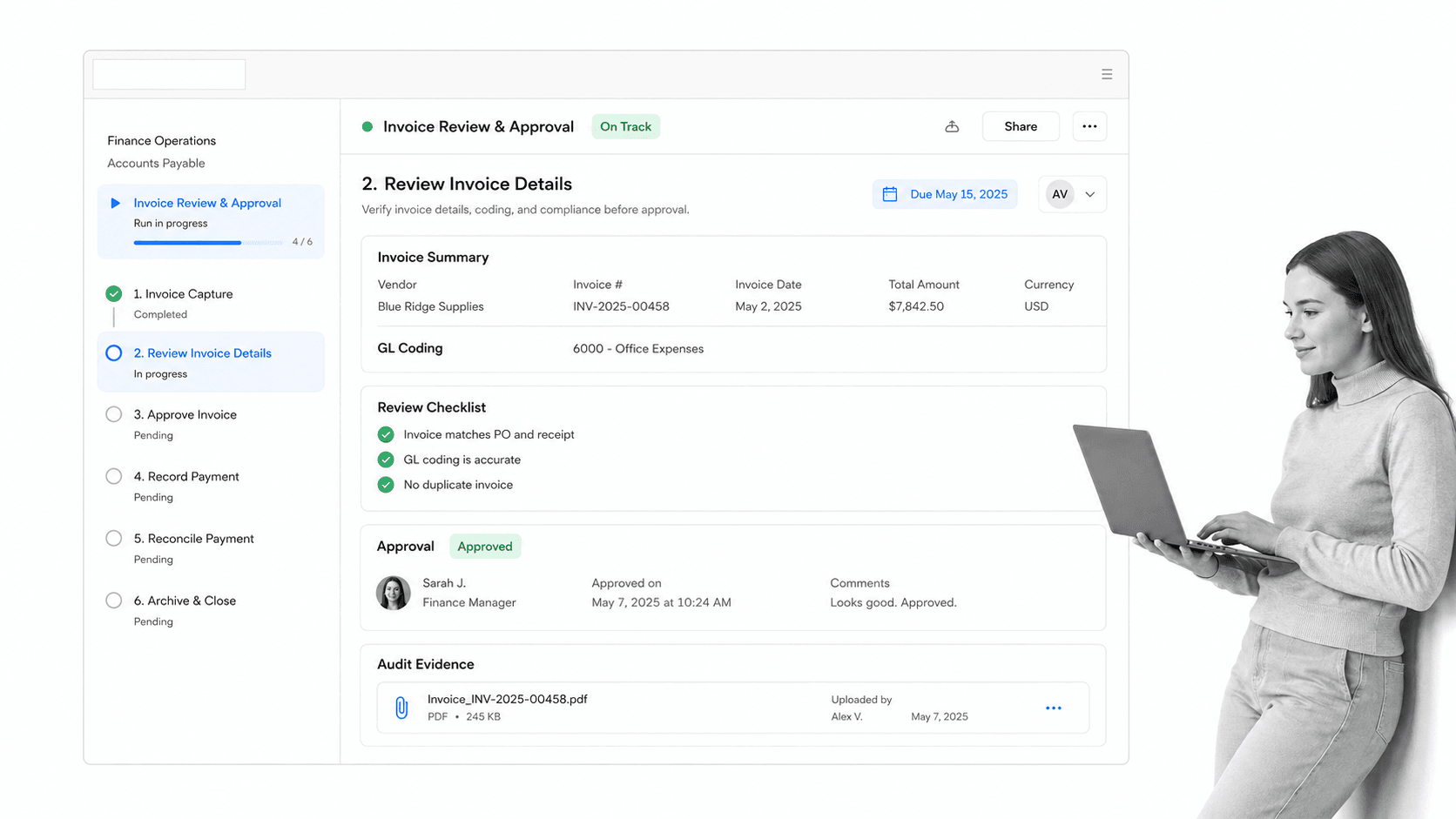Click approval time May 7, 2025 at 10:24 AM
Image resolution: width=1456 pixels, height=819 pixels.
[x=661, y=602]
